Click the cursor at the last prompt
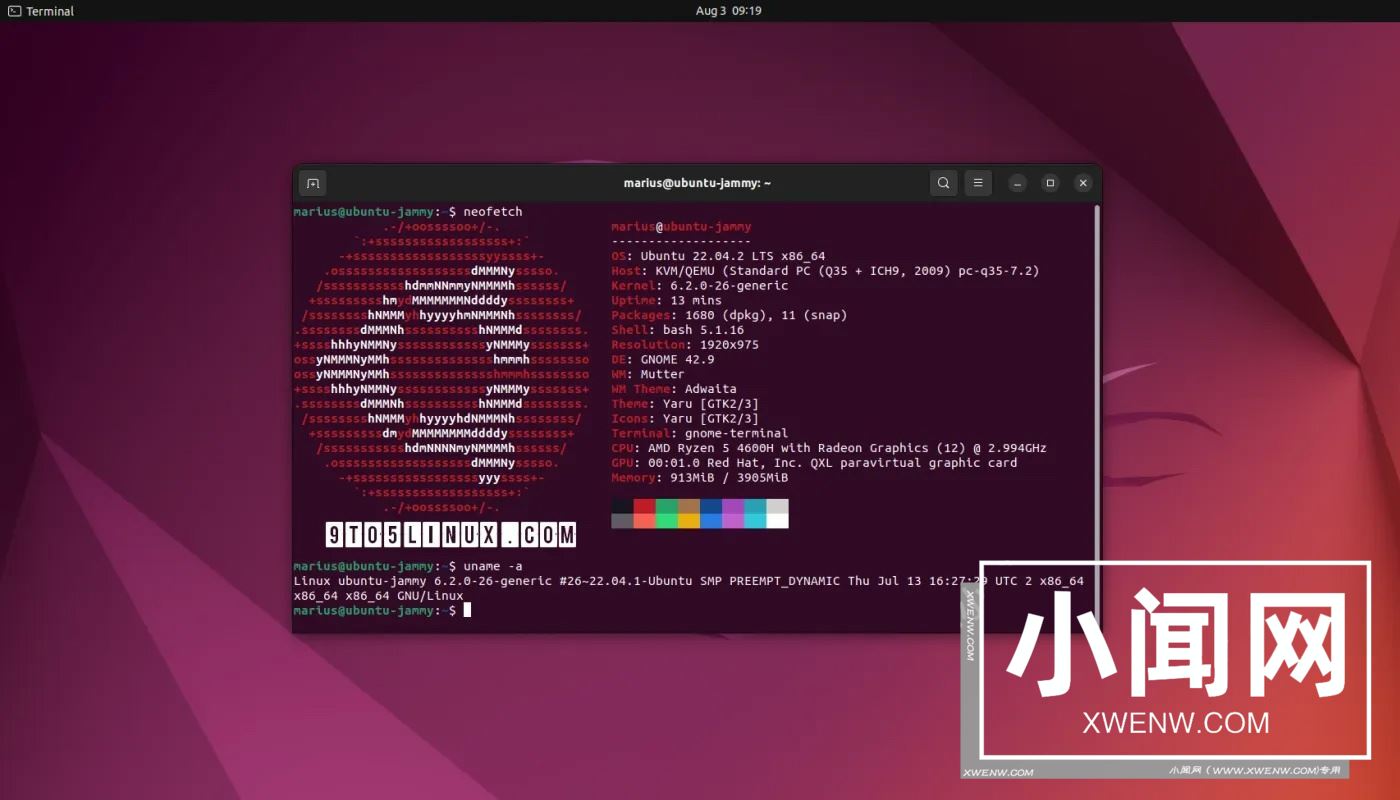 pos(467,610)
